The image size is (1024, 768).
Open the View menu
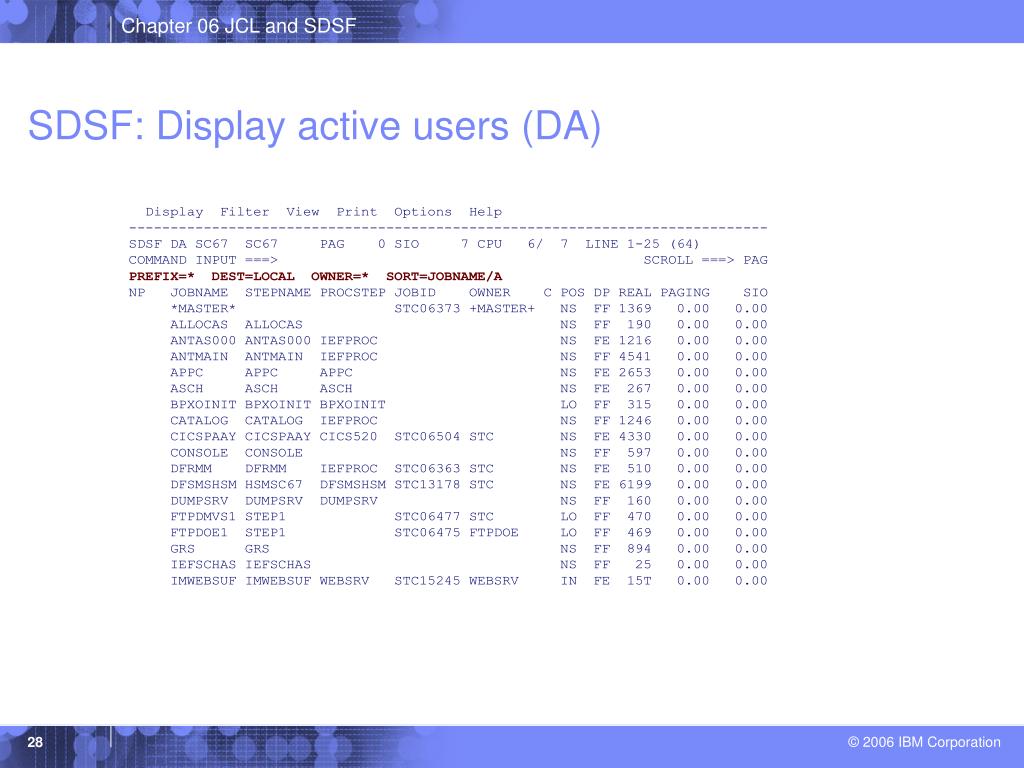pyautogui.click(x=302, y=212)
